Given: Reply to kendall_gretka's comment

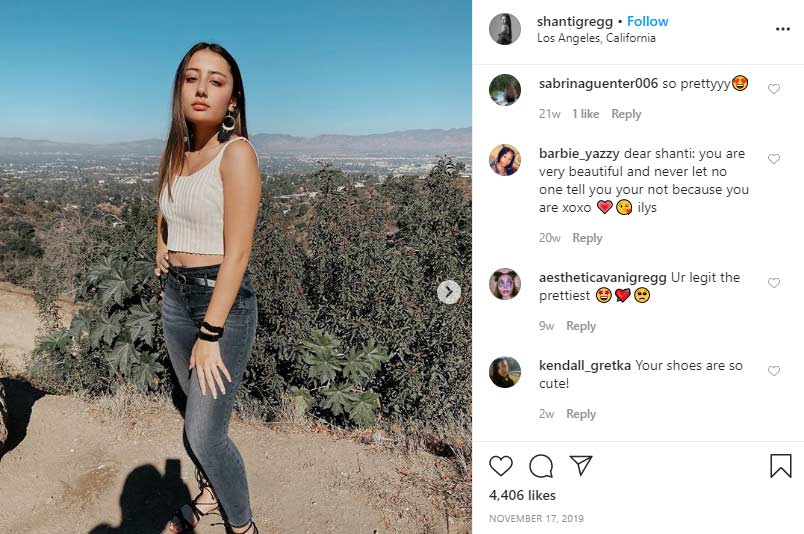Looking at the screenshot, I should [581, 414].
